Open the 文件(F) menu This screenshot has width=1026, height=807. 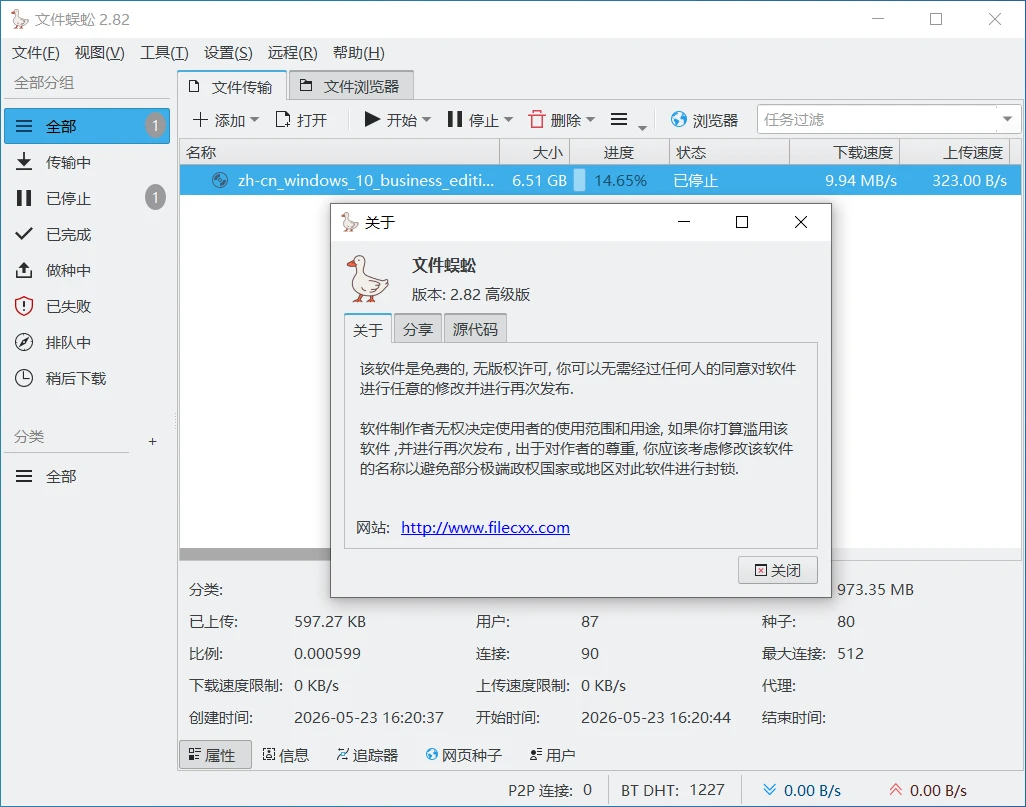pos(35,53)
